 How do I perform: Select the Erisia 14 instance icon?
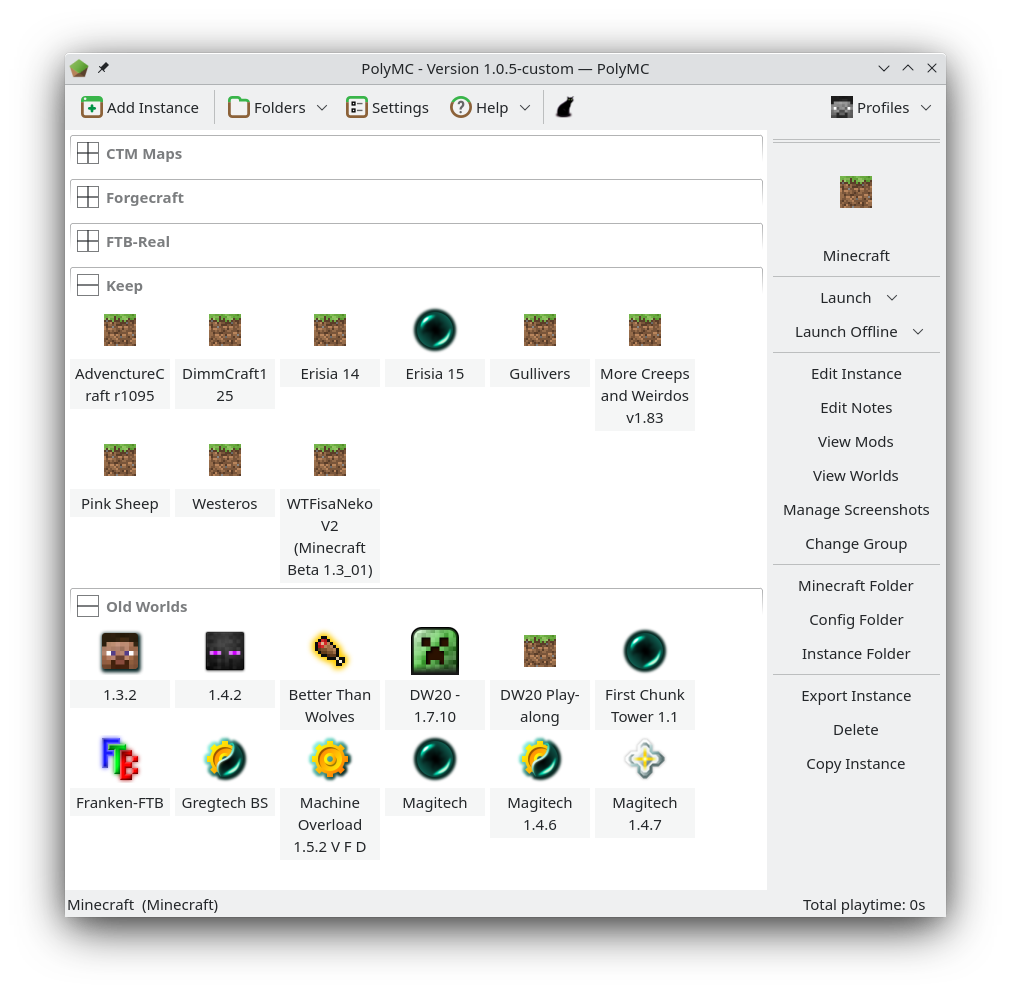(x=330, y=330)
